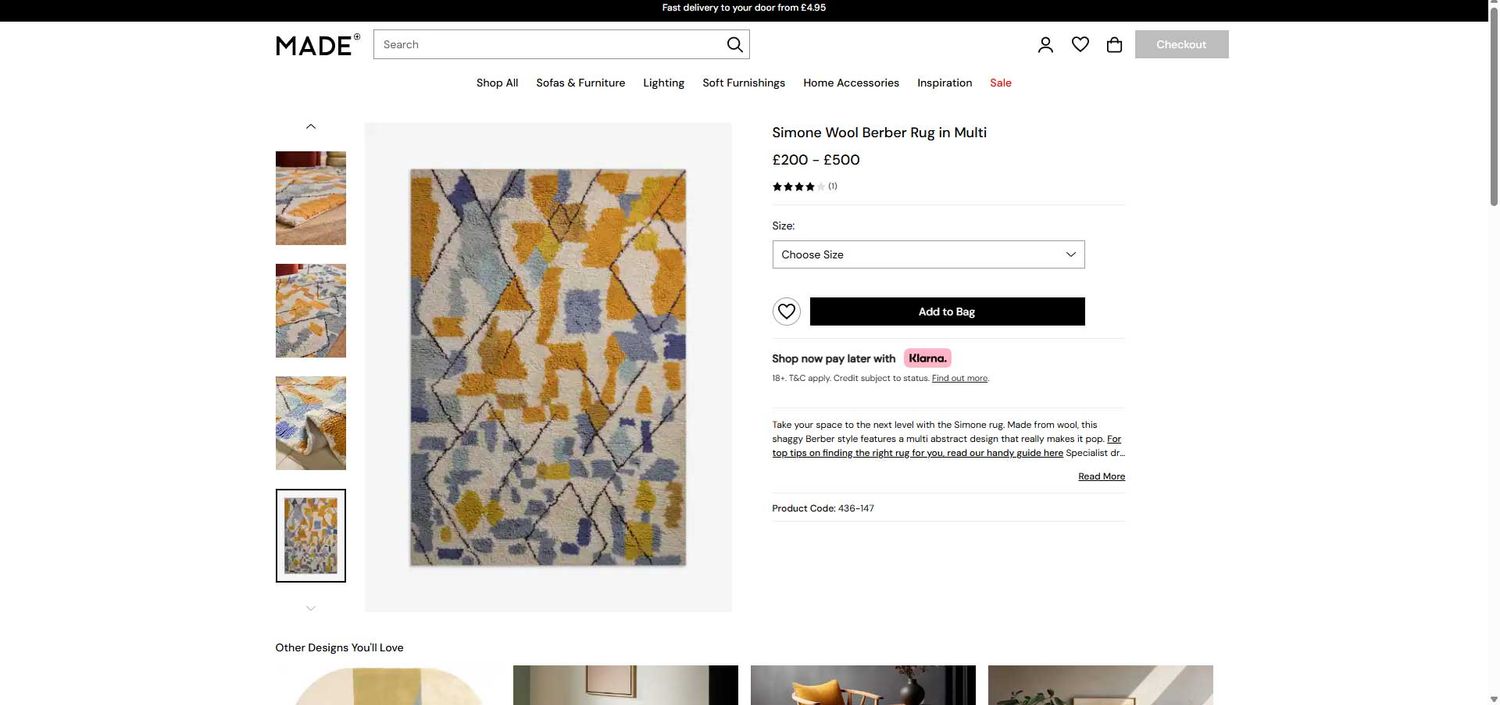Image resolution: width=1500 pixels, height=705 pixels.
Task: Open the wishlist heart in header
Action: pyautogui.click(x=1080, y=44)
